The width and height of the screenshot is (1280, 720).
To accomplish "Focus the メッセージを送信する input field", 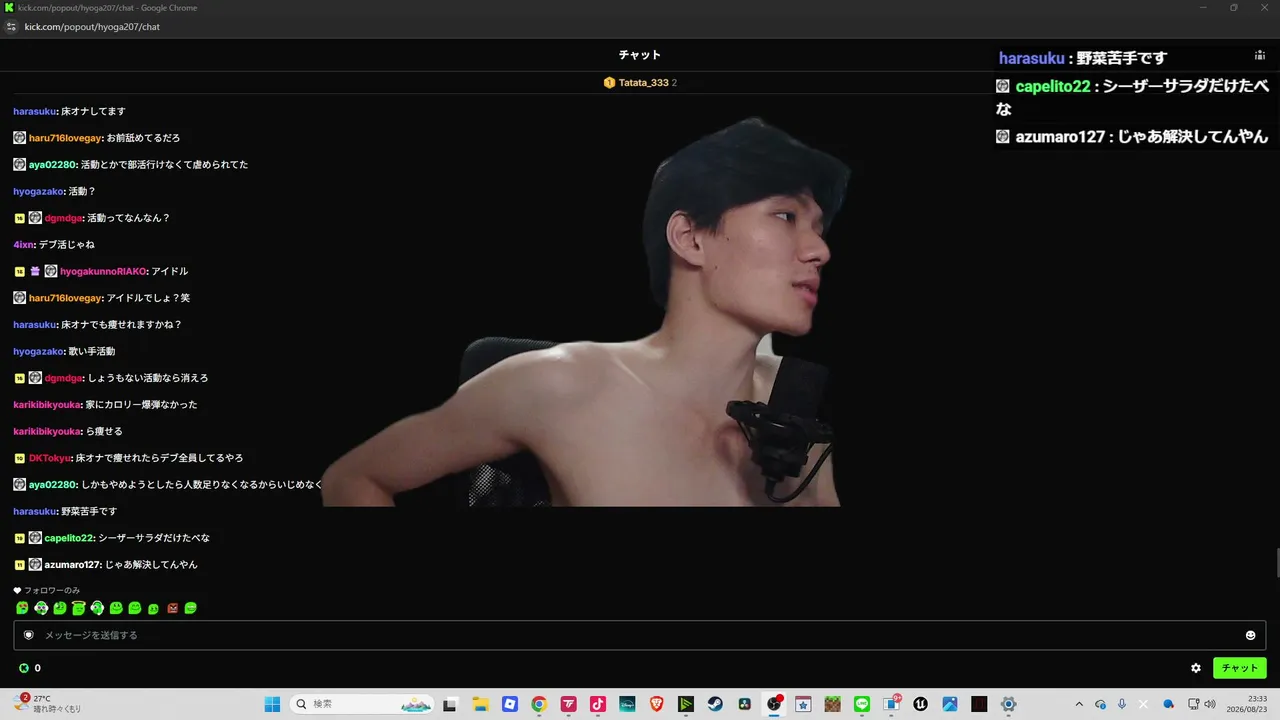I will pos(640,635).
